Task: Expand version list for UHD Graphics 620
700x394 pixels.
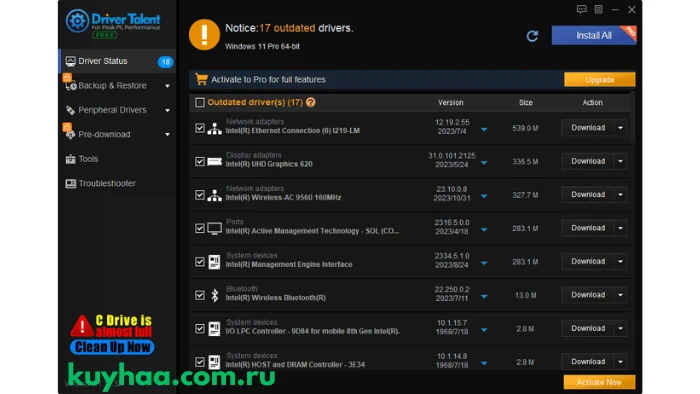Action: (484, 163)
